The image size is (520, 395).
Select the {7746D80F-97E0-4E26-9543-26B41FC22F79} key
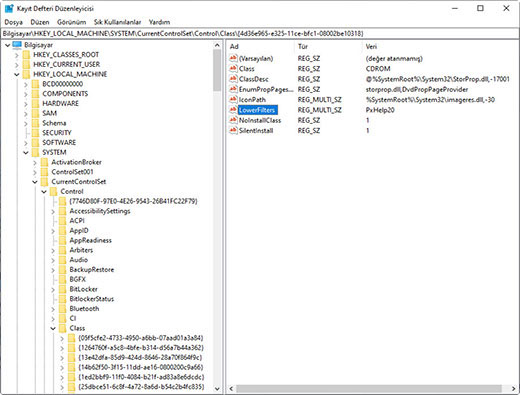pos(133,201)
